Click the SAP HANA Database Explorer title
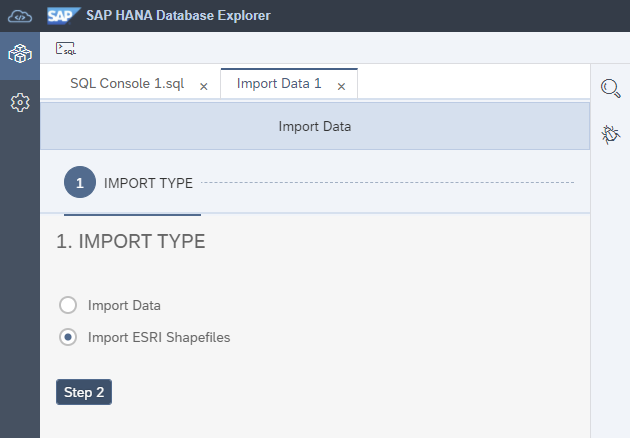 pos(178,16)
